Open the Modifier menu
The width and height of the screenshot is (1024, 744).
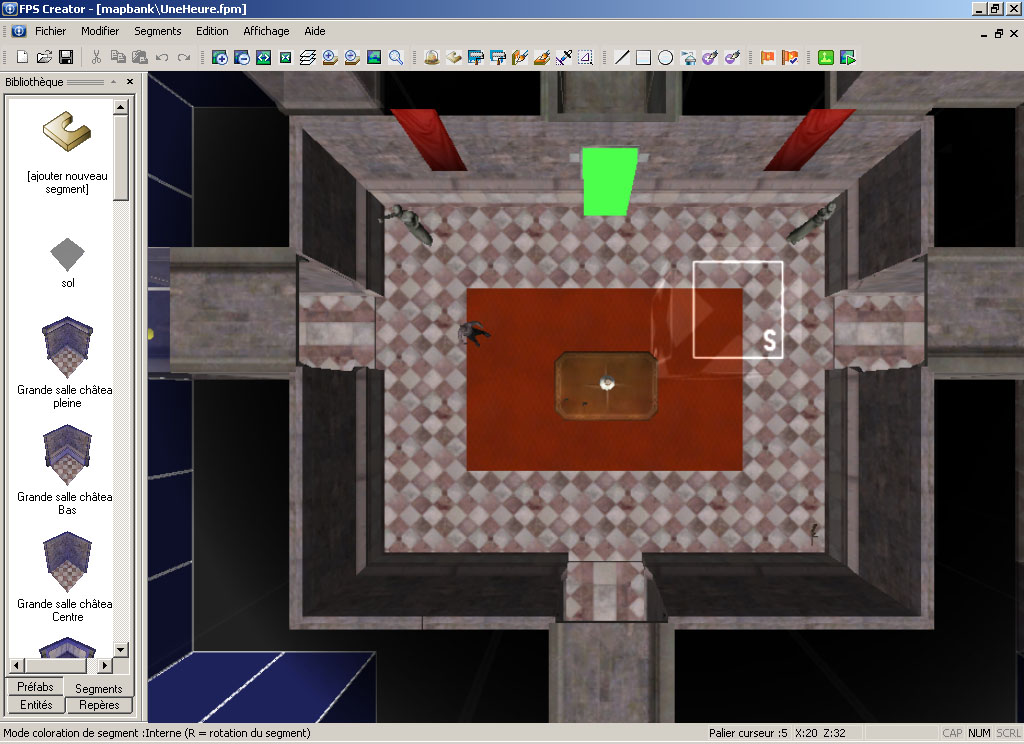coord(100,31)
